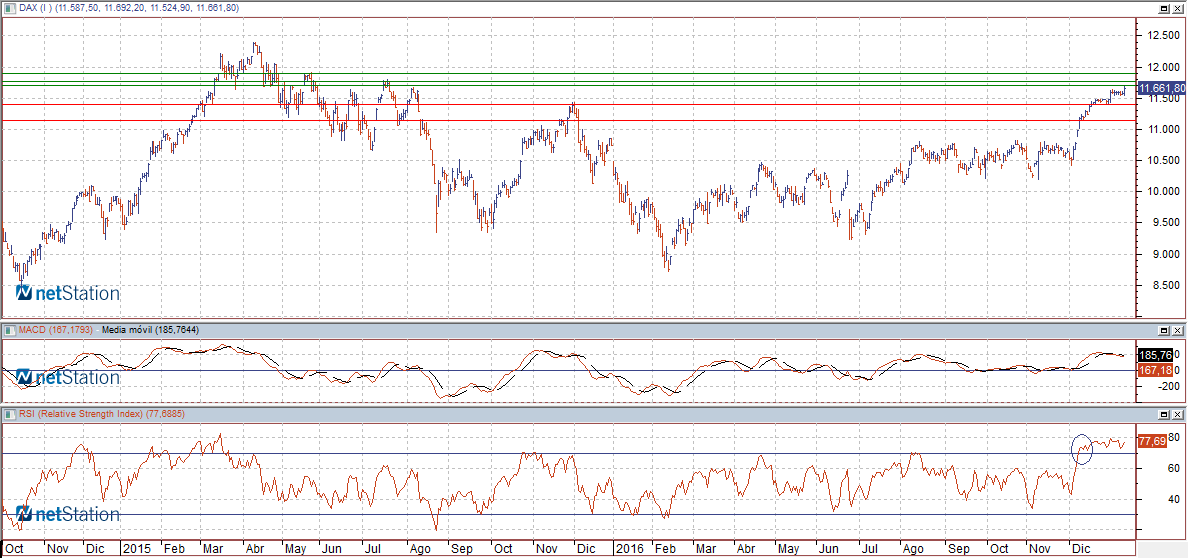1188x558 pixels.
Task: Maximize the DAX price chart panel
Action: point(1164,7)
